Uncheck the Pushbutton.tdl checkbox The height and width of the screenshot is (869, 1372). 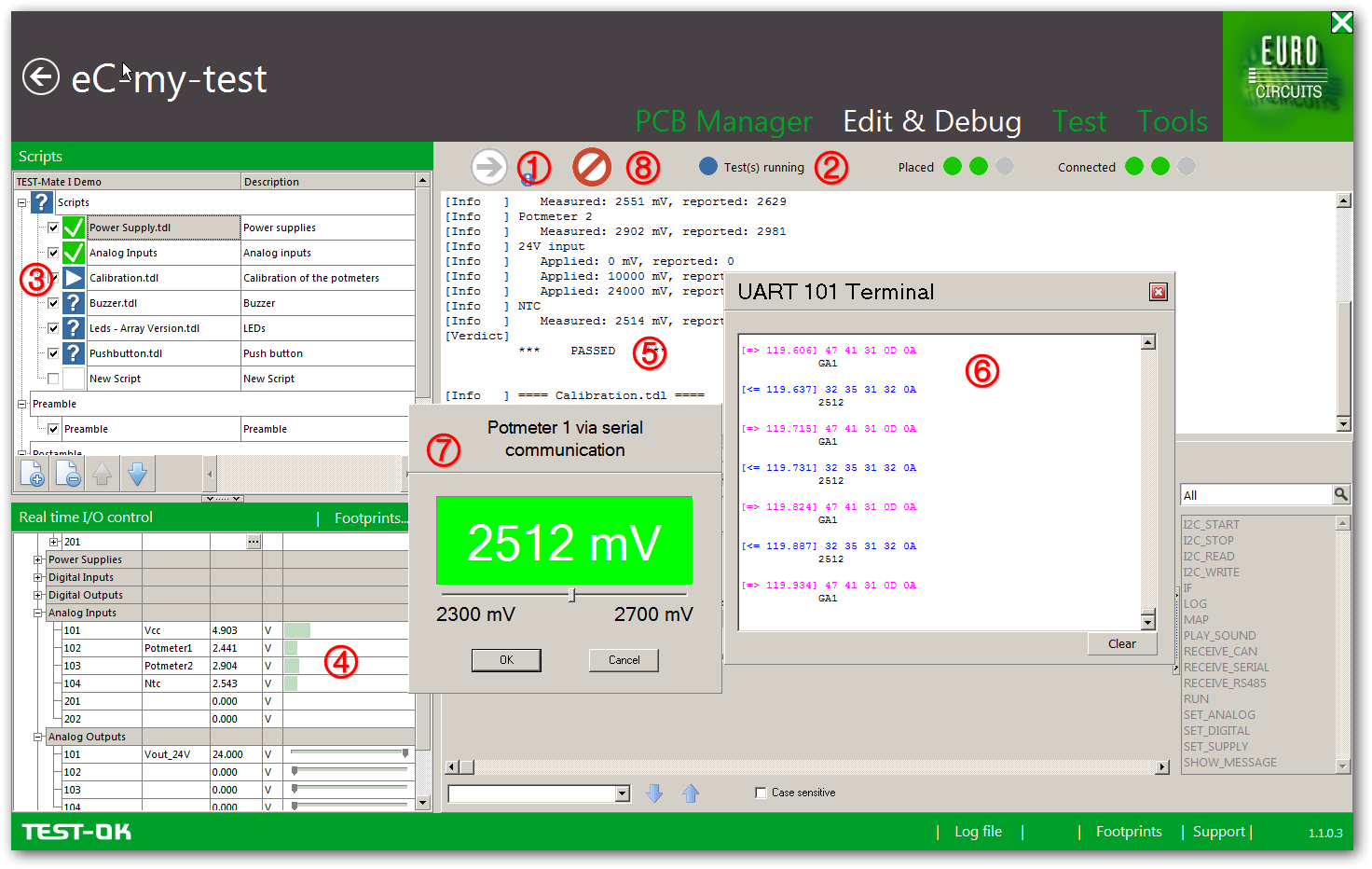tap(53, 353)
